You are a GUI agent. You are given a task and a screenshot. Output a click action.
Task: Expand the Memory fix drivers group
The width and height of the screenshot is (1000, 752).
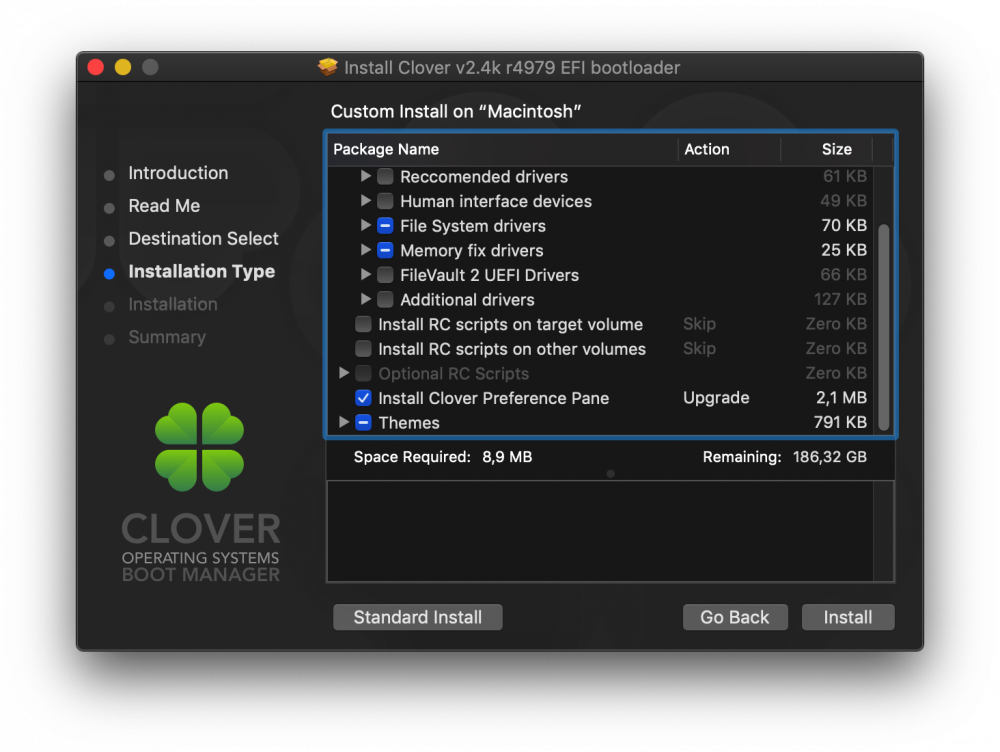[365, 249]
